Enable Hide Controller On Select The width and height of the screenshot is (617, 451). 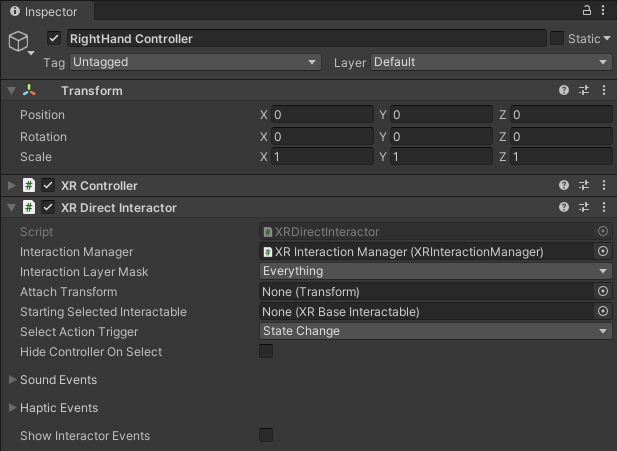pos(266,351)
